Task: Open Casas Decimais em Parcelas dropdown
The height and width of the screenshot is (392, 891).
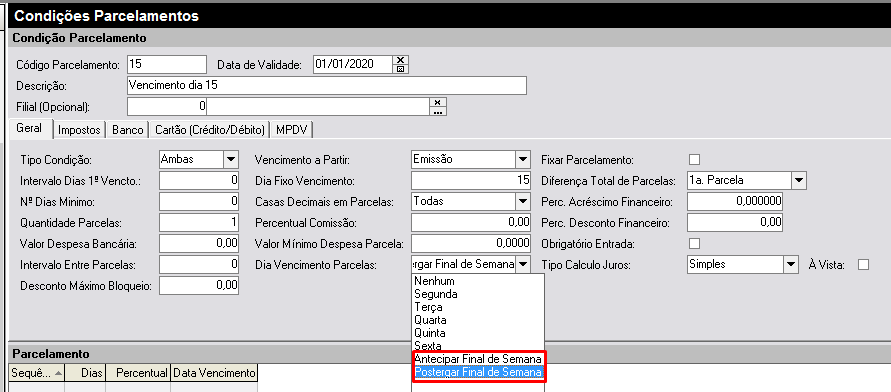Action: click(522, 201)
